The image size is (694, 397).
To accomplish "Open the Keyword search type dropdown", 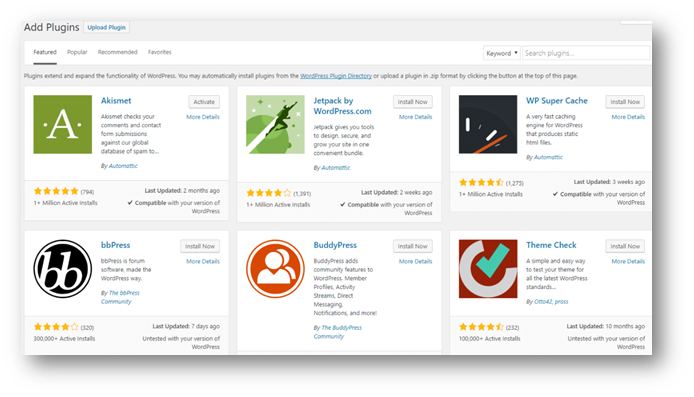I will (x=501, y=53).
